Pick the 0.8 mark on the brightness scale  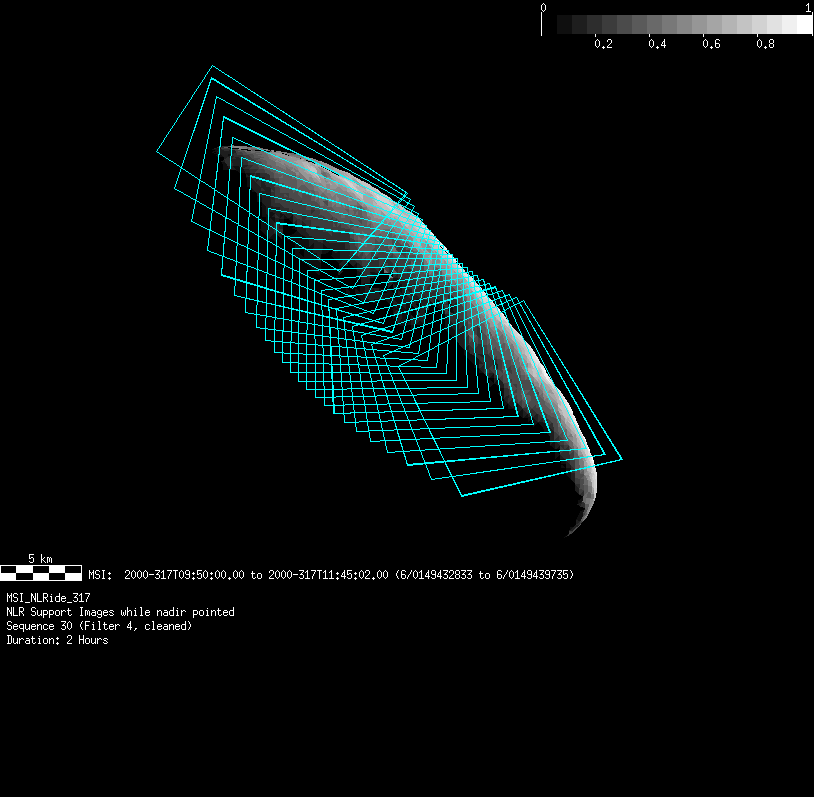(x=765, y=44)
